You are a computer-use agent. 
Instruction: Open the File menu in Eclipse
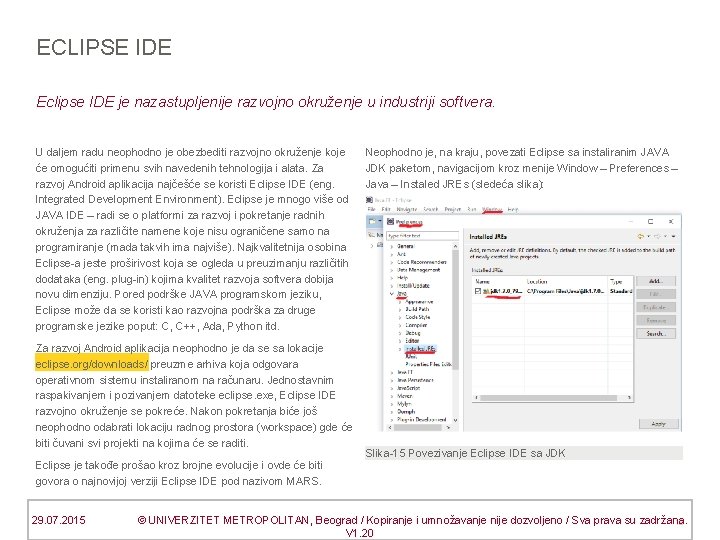click(x=371, y=209)
